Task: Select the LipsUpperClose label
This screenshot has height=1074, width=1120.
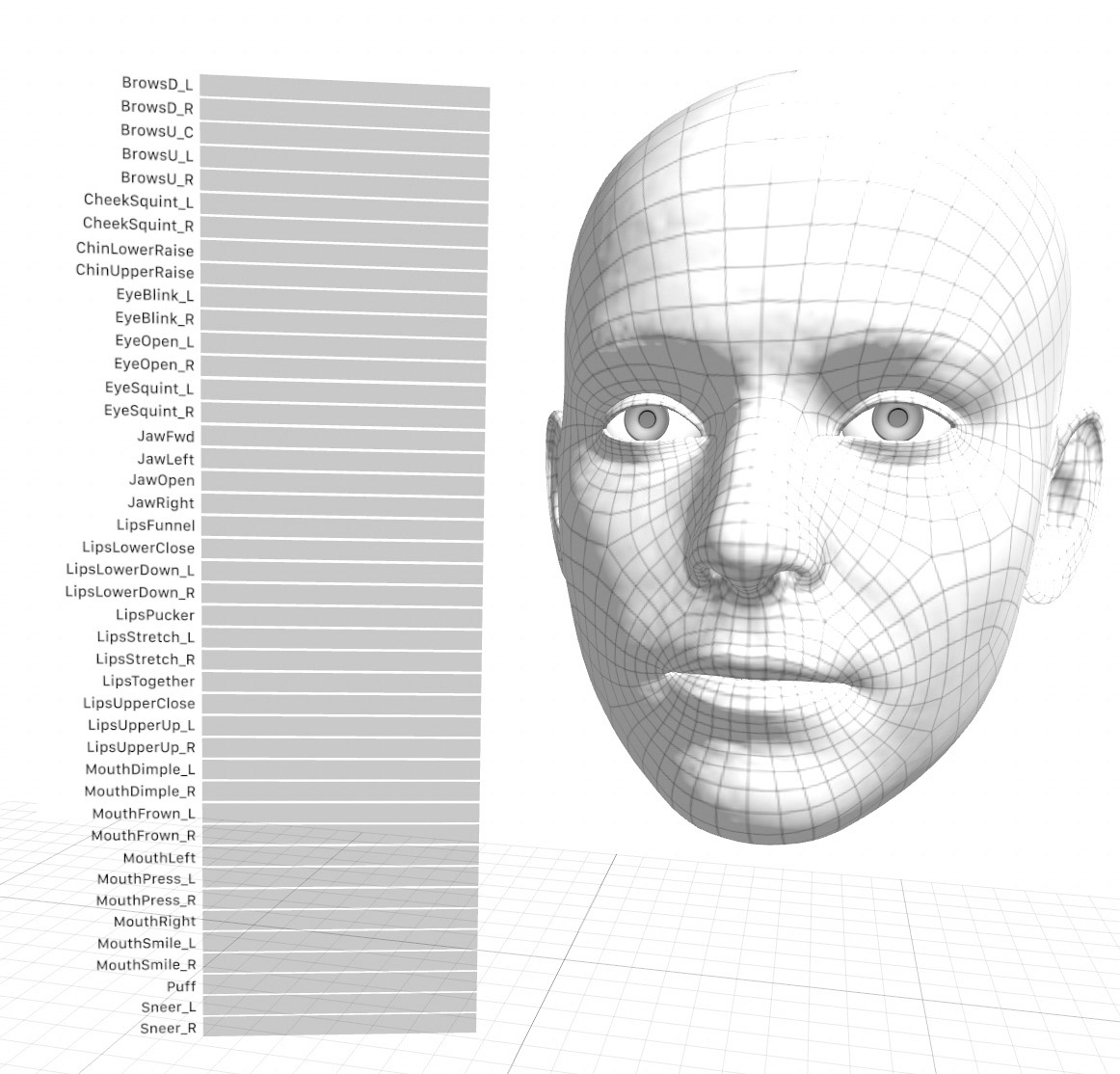Action: pyautogui.click(x=140, y=703)
